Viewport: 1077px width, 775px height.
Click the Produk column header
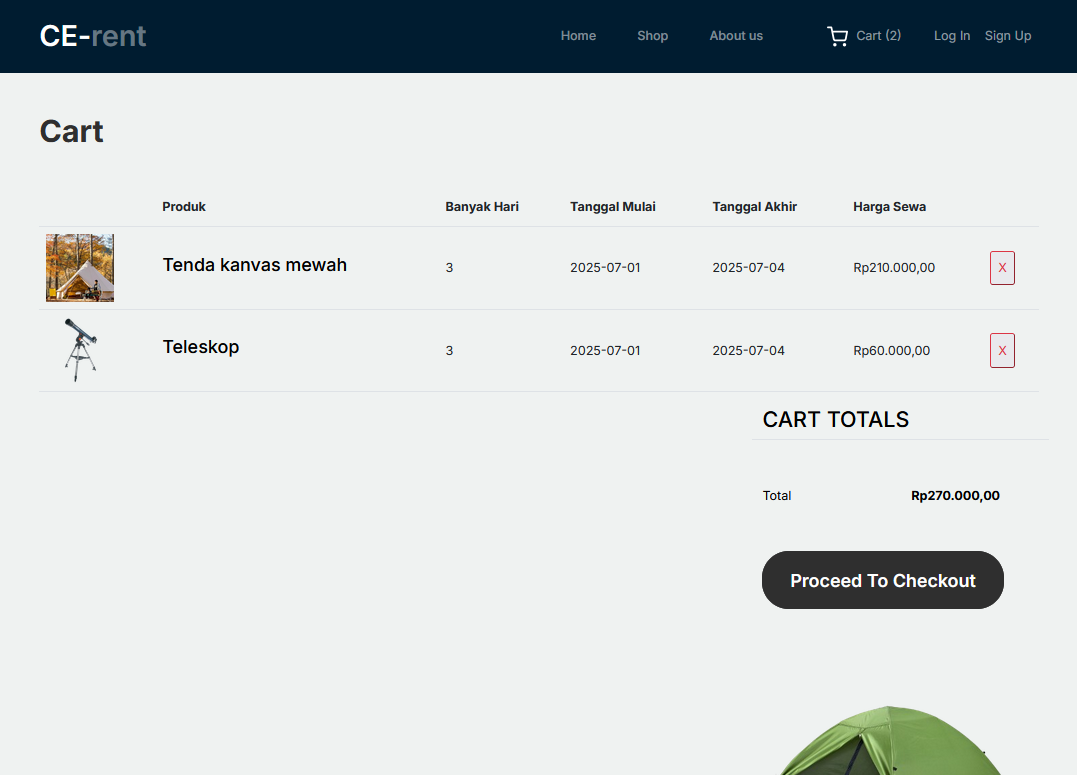tap(184, 207)
